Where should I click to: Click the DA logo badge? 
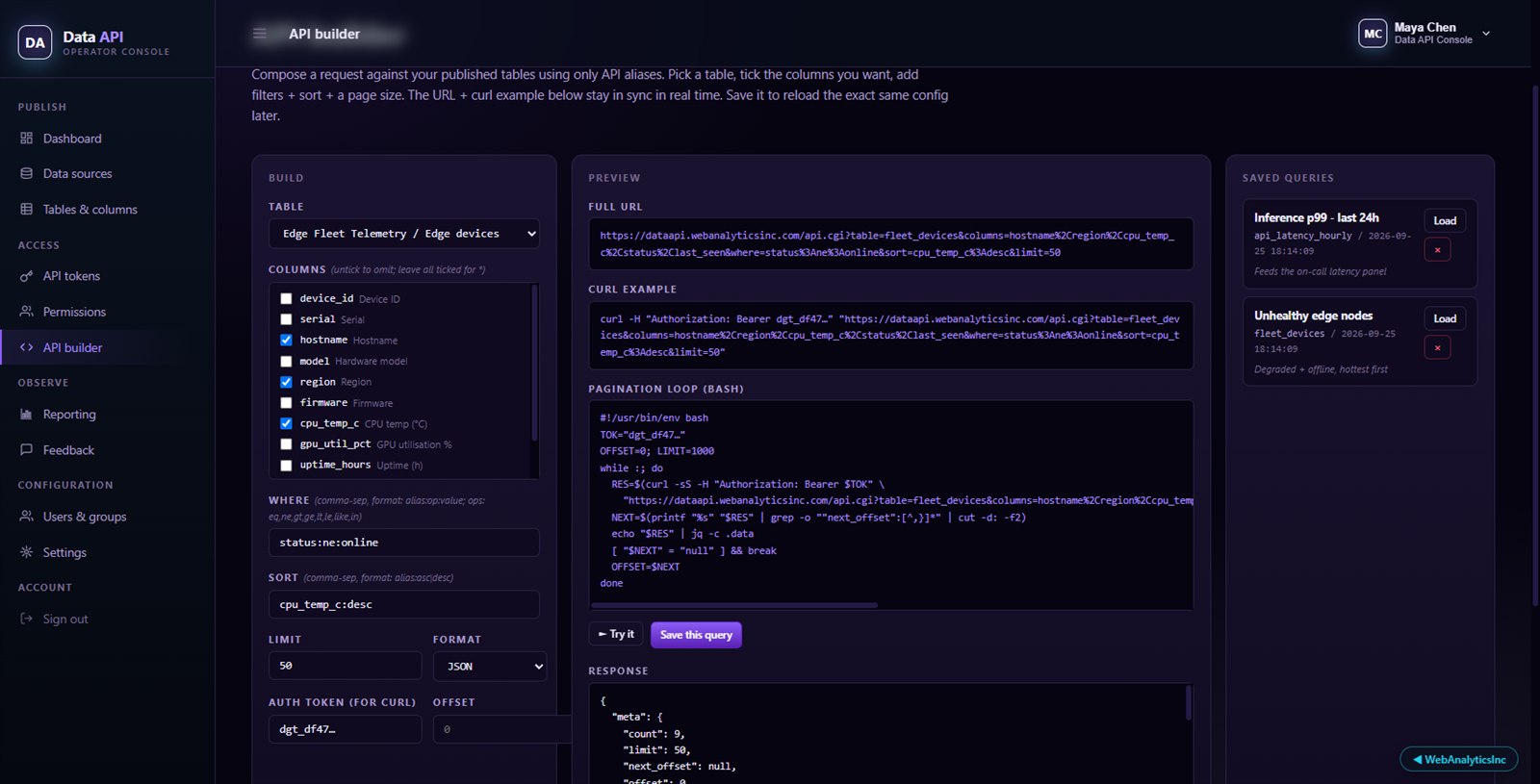(35, 42)
